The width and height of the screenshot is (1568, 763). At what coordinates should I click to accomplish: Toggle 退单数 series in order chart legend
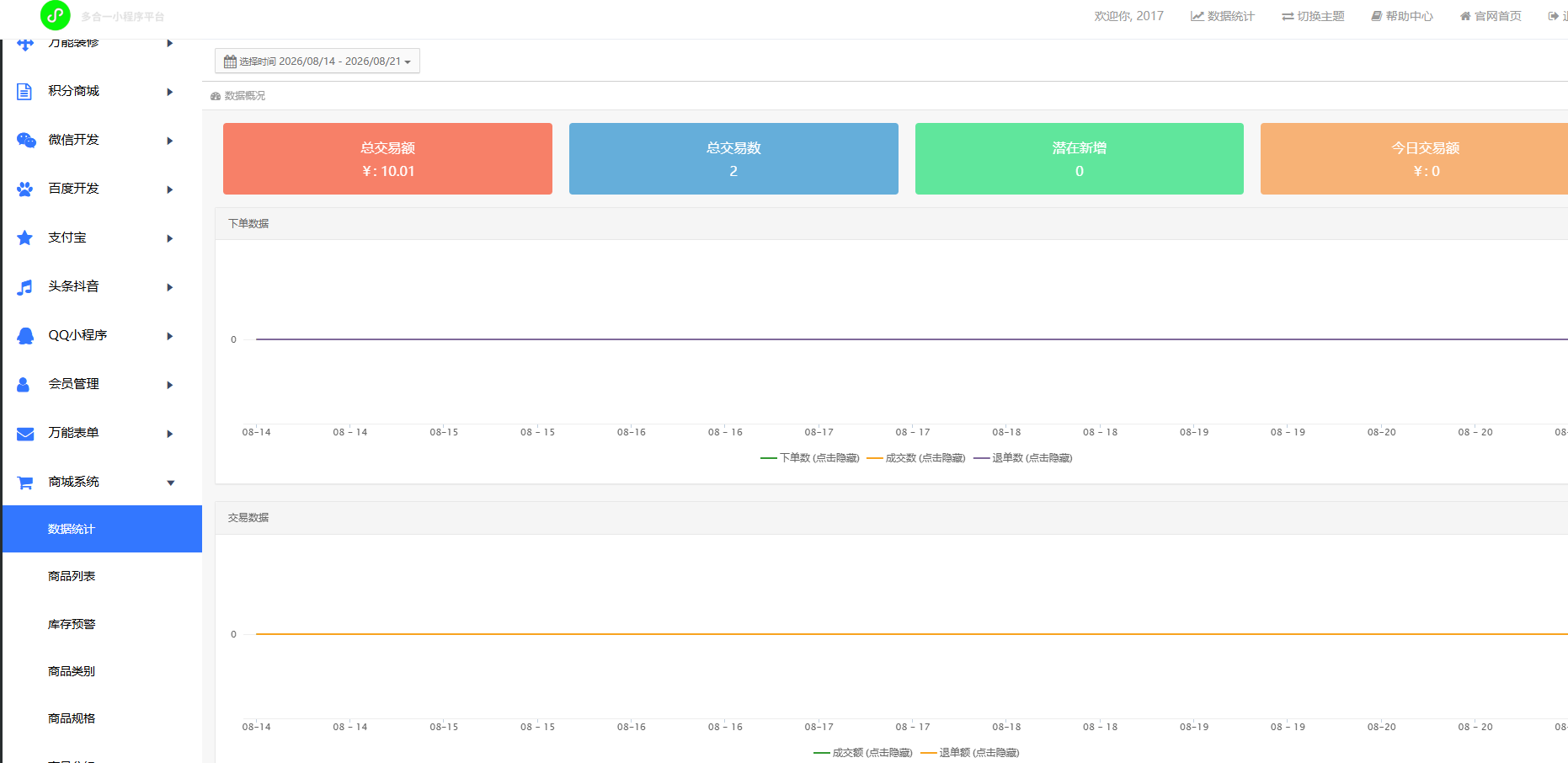[1022, 458]
